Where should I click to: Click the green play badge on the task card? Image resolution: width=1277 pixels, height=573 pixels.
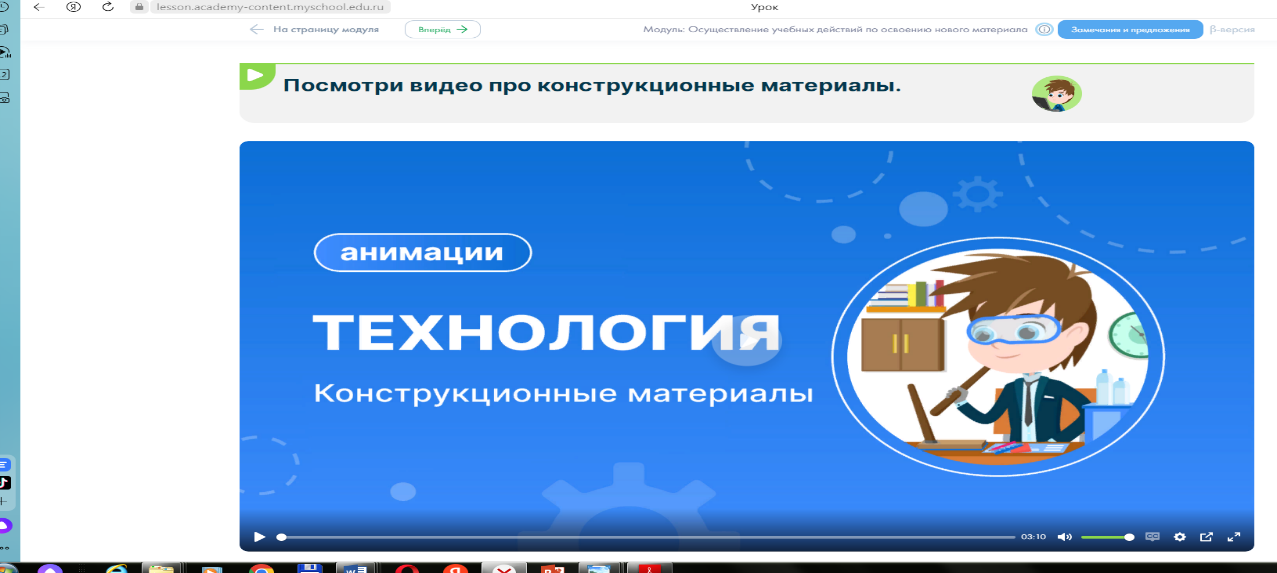257,76
